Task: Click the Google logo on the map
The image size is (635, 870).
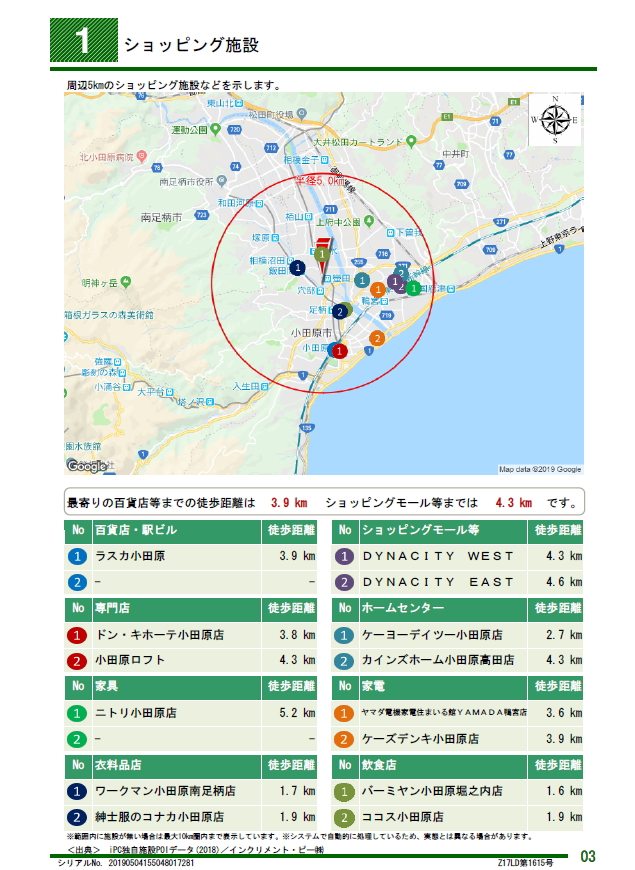Action: click(x=87, y=466)
